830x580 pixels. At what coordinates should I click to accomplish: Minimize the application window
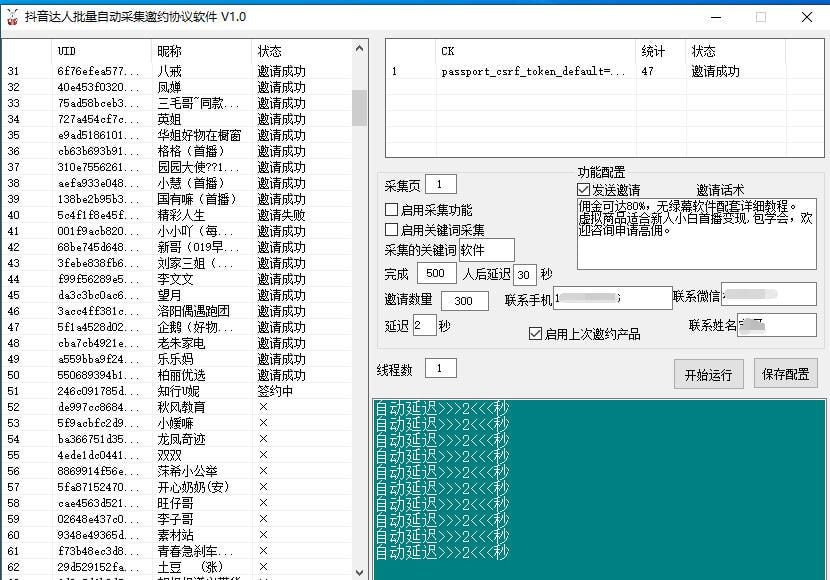click(x=716, y=17)
